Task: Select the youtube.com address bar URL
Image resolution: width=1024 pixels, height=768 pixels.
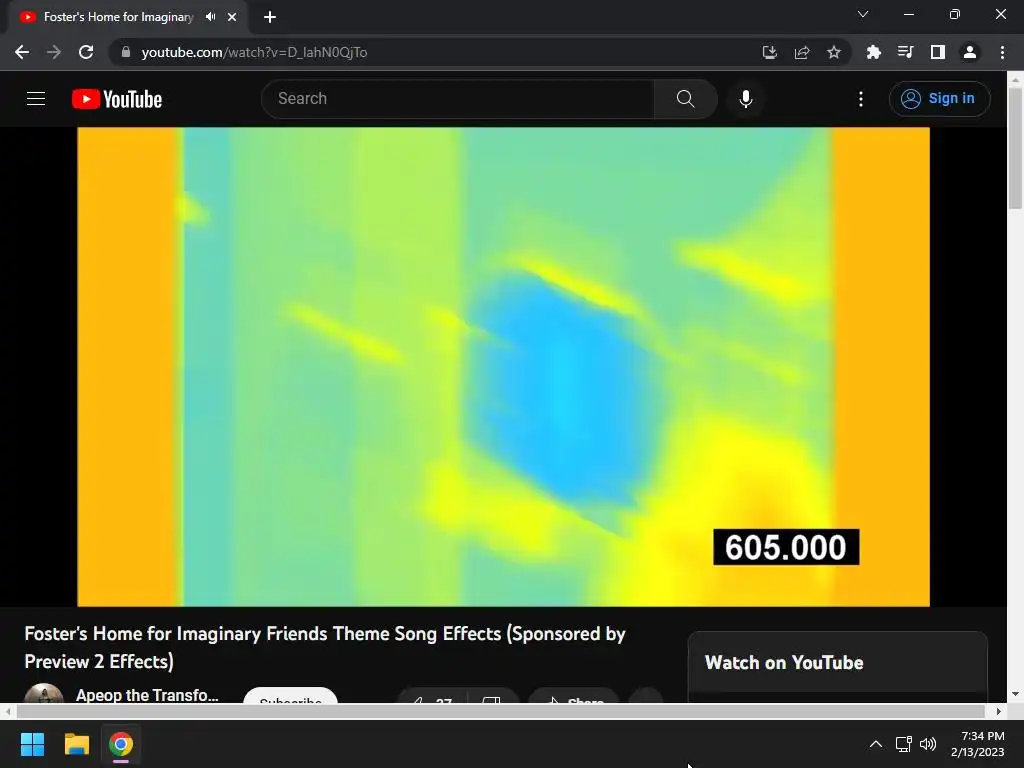Action: pos(254,52)
